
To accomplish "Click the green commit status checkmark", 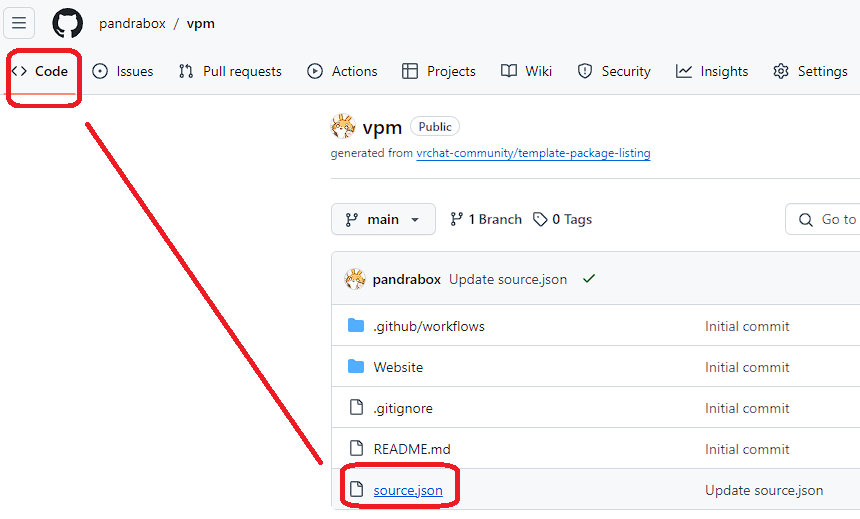I will click(x=589, y=279).
